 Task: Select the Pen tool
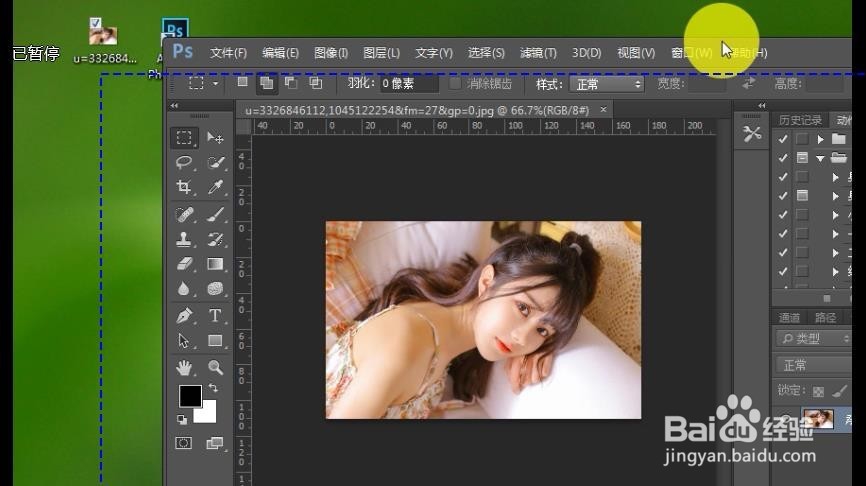click(x=184, y=315)
